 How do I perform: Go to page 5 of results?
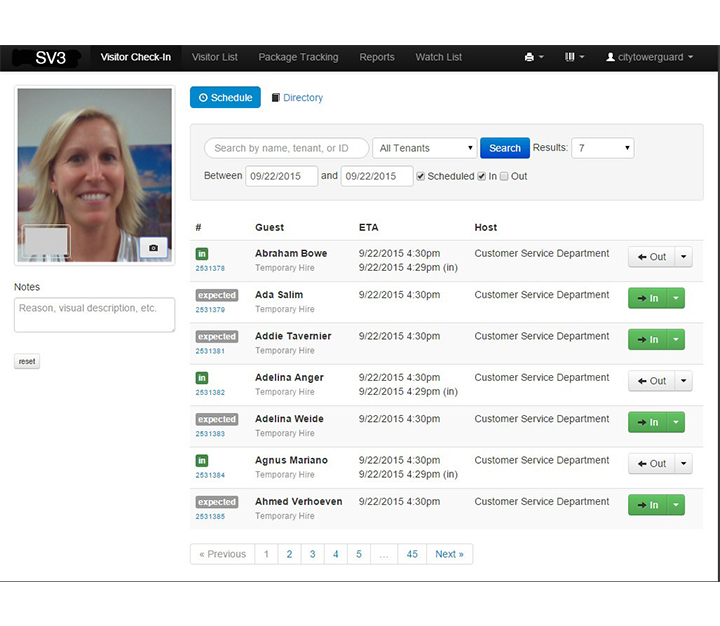359,554
